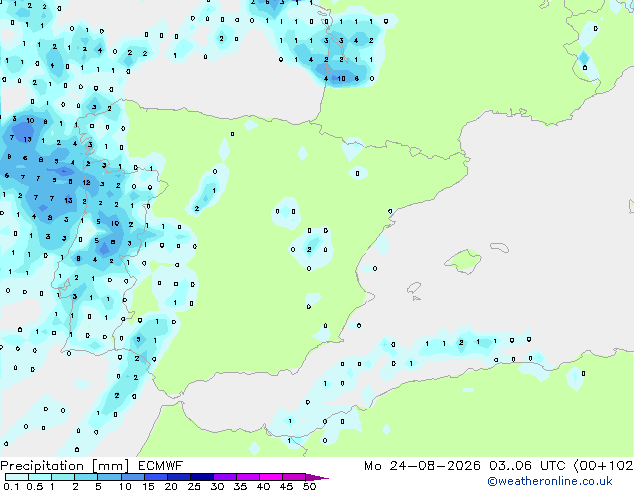The width and height of the screenshot is (634, 490).
Task: Open the weatheronline.co.uk link
Action: click(x=550, y=481)
